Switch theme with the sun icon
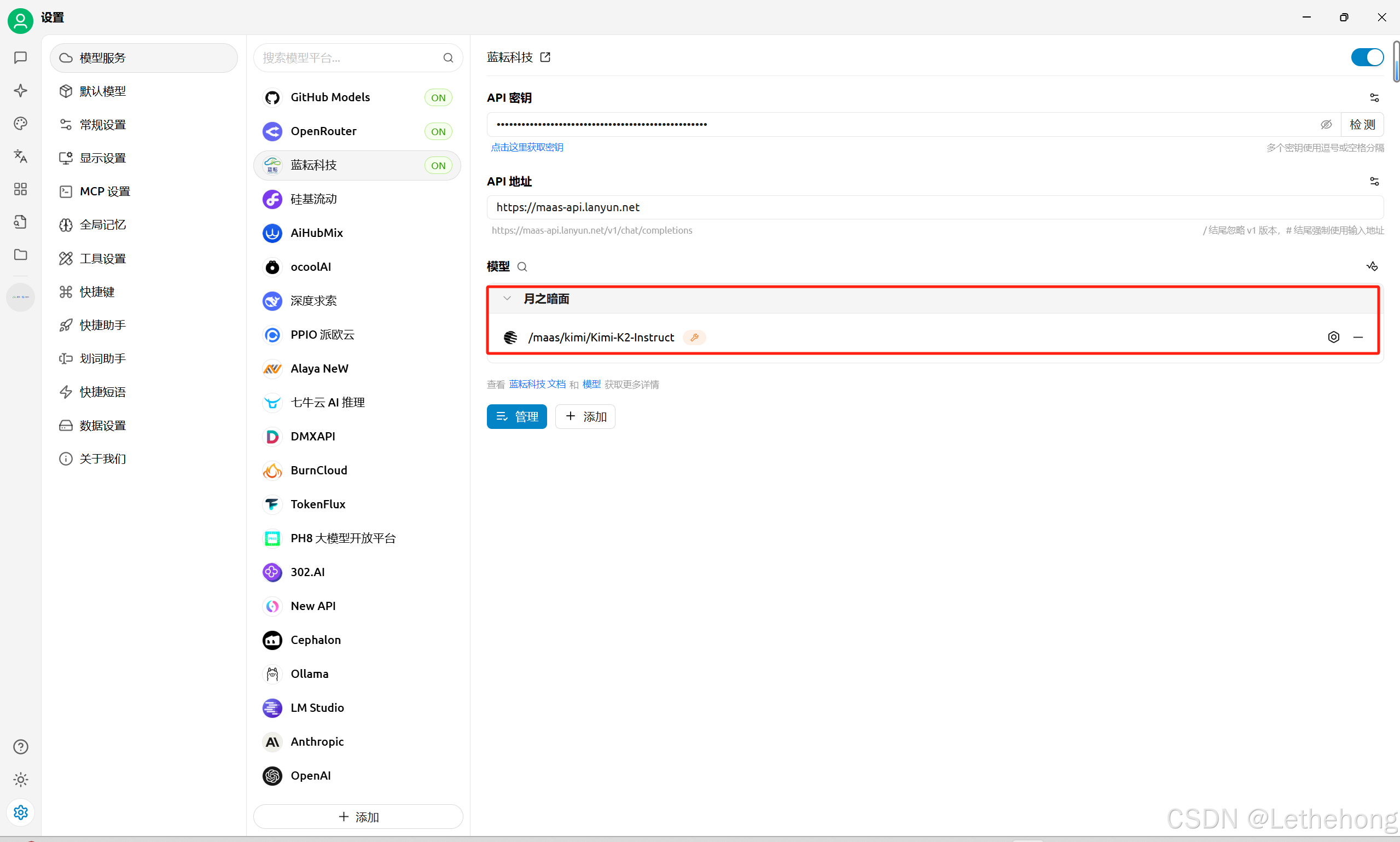 (20, 780)
